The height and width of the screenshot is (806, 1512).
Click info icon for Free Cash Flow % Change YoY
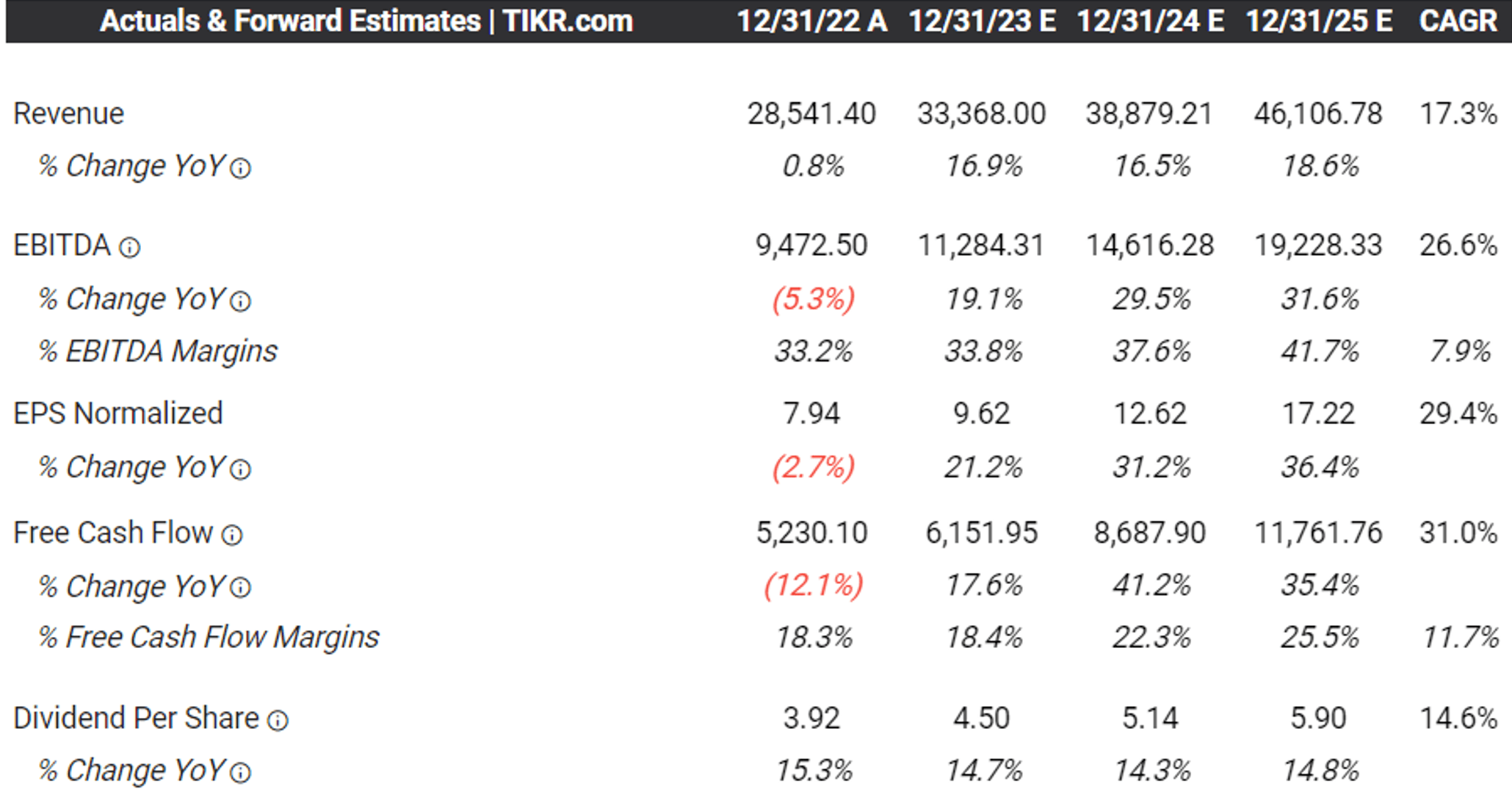(x=241, y=588)
